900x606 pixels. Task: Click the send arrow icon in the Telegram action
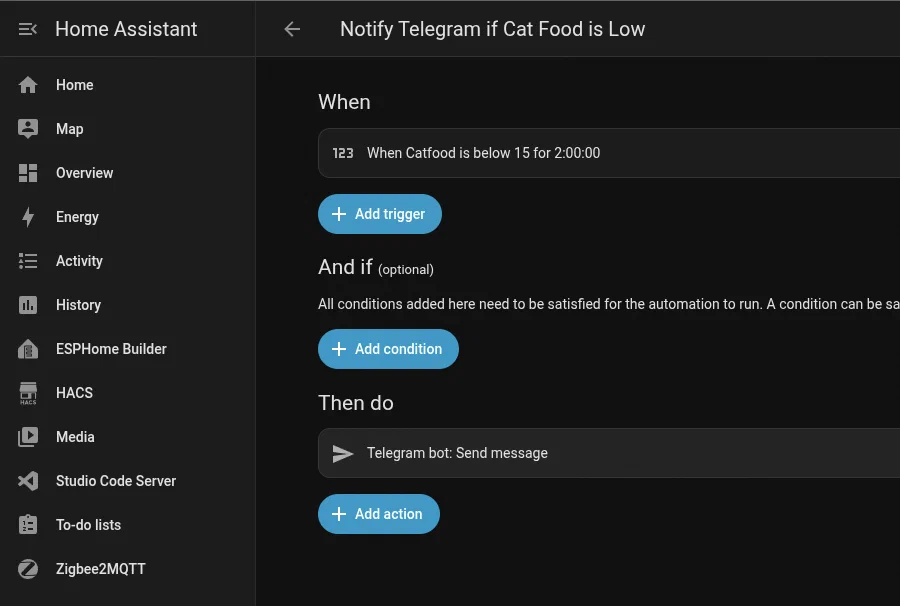(343, 453)
